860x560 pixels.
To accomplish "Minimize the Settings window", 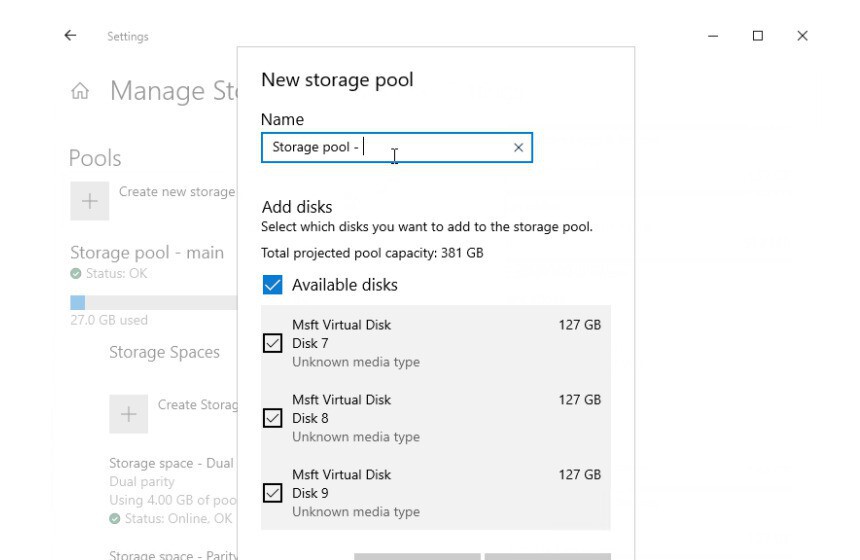I will coord(713,36).
